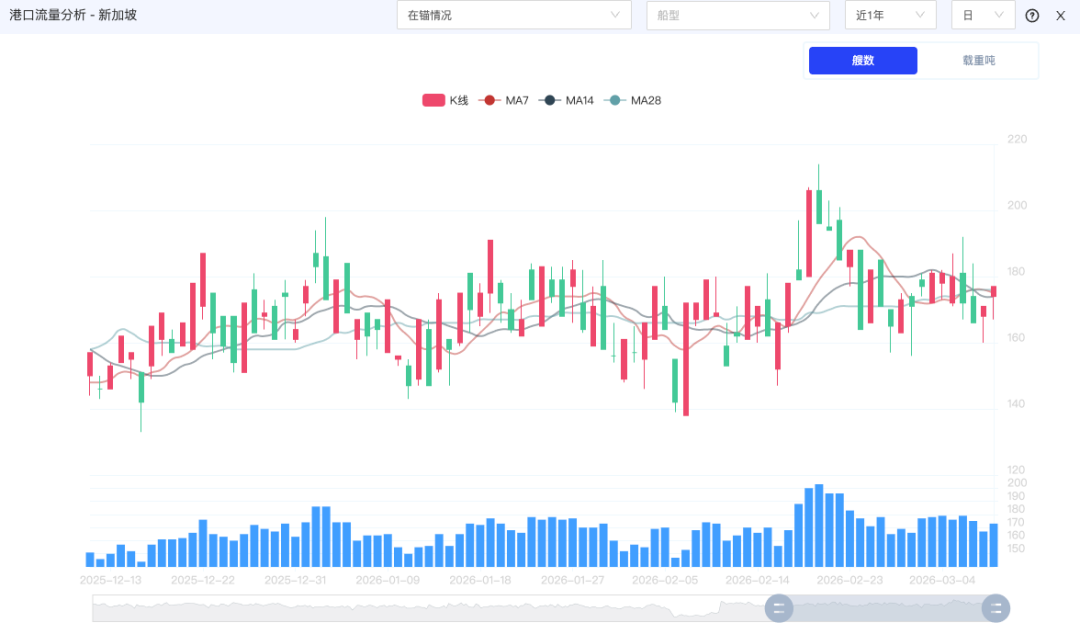Screen dimensions: 1080x634
Task: Click the 港口流量分析 - 新加坡 title
Action: coord(73,16)
